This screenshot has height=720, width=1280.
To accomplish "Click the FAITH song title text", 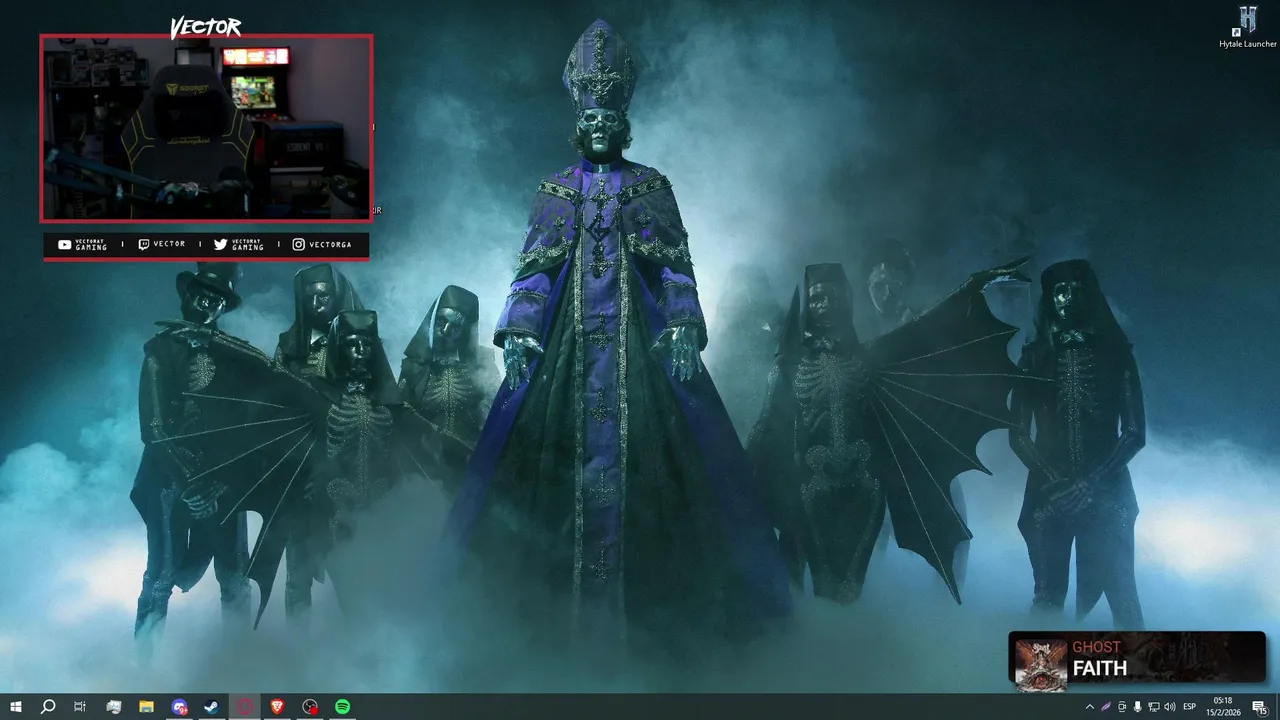I will [1100, 669].
